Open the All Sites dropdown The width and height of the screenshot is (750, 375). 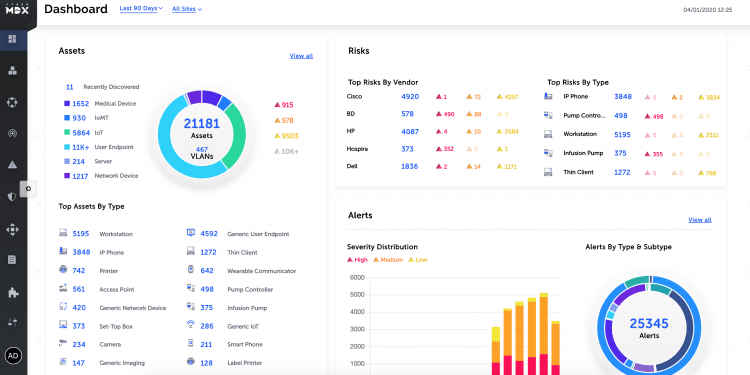(187, 9)
